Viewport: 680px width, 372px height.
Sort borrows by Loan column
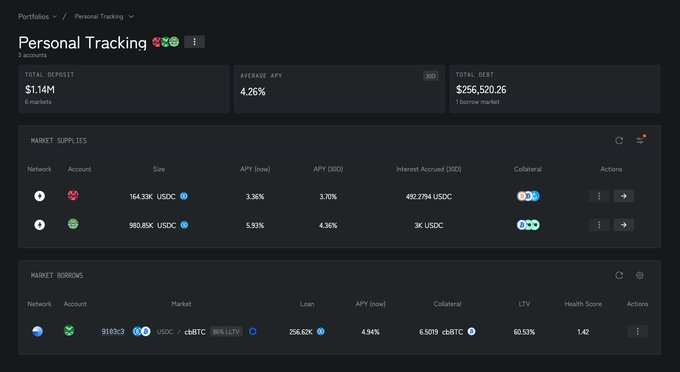coord(307,304)
